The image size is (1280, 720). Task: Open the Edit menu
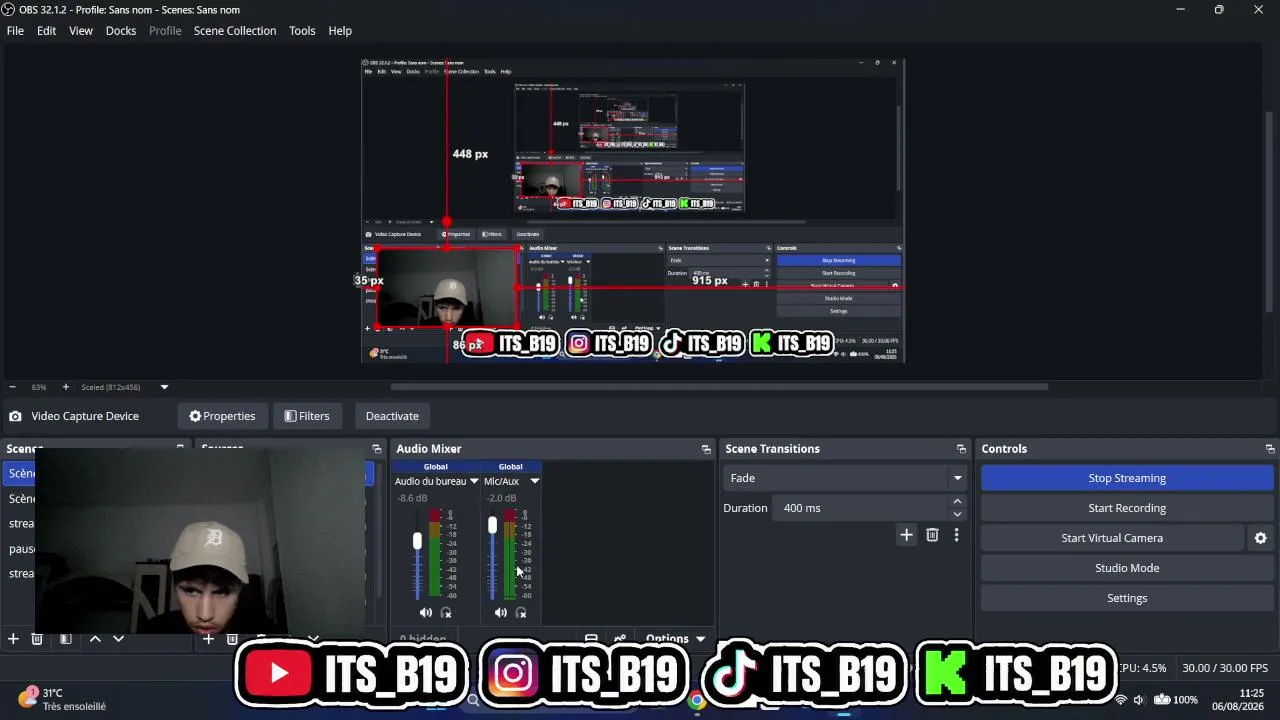click(47, 31)
